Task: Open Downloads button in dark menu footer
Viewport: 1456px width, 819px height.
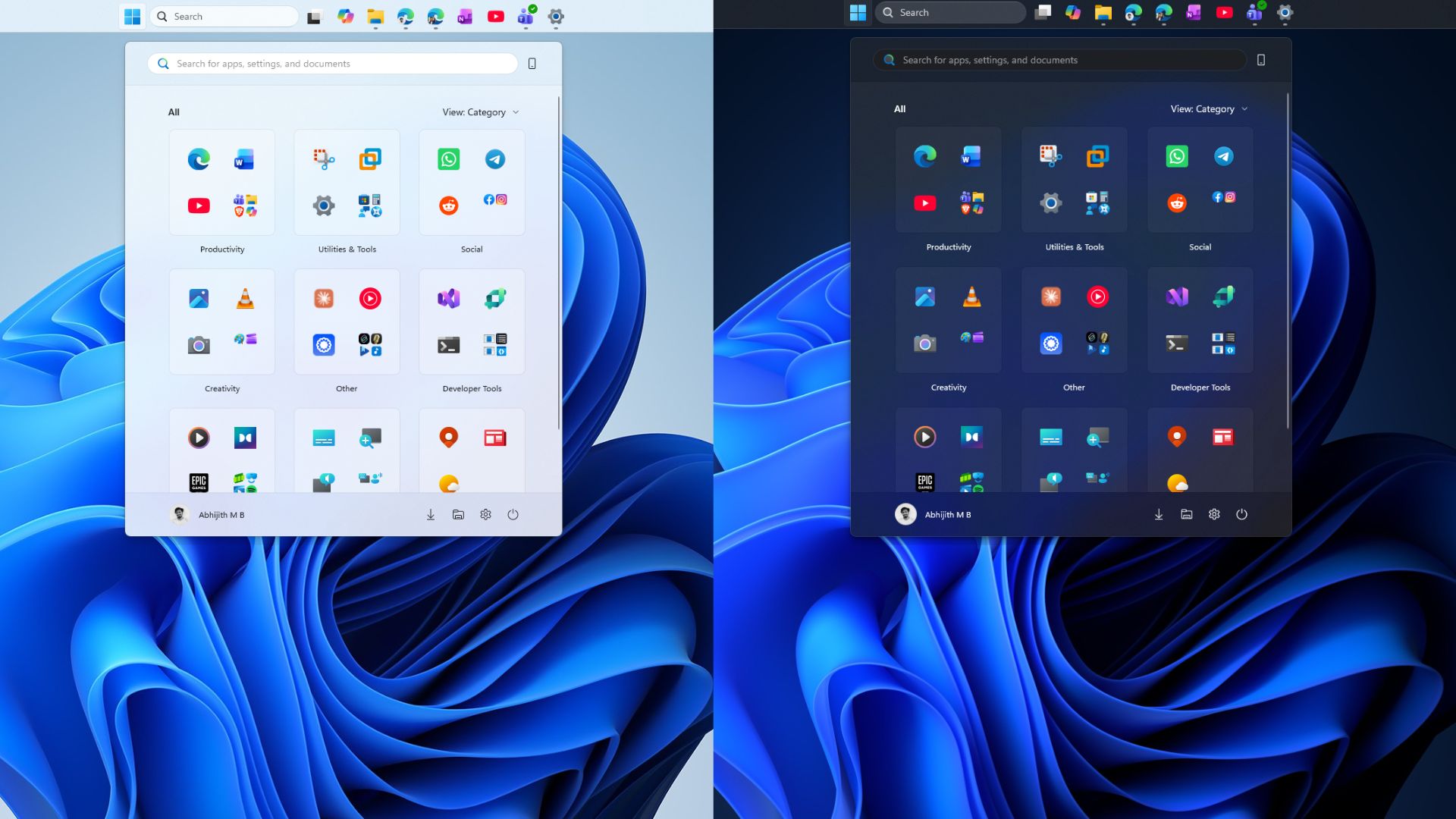Action: coord(1159,514)
